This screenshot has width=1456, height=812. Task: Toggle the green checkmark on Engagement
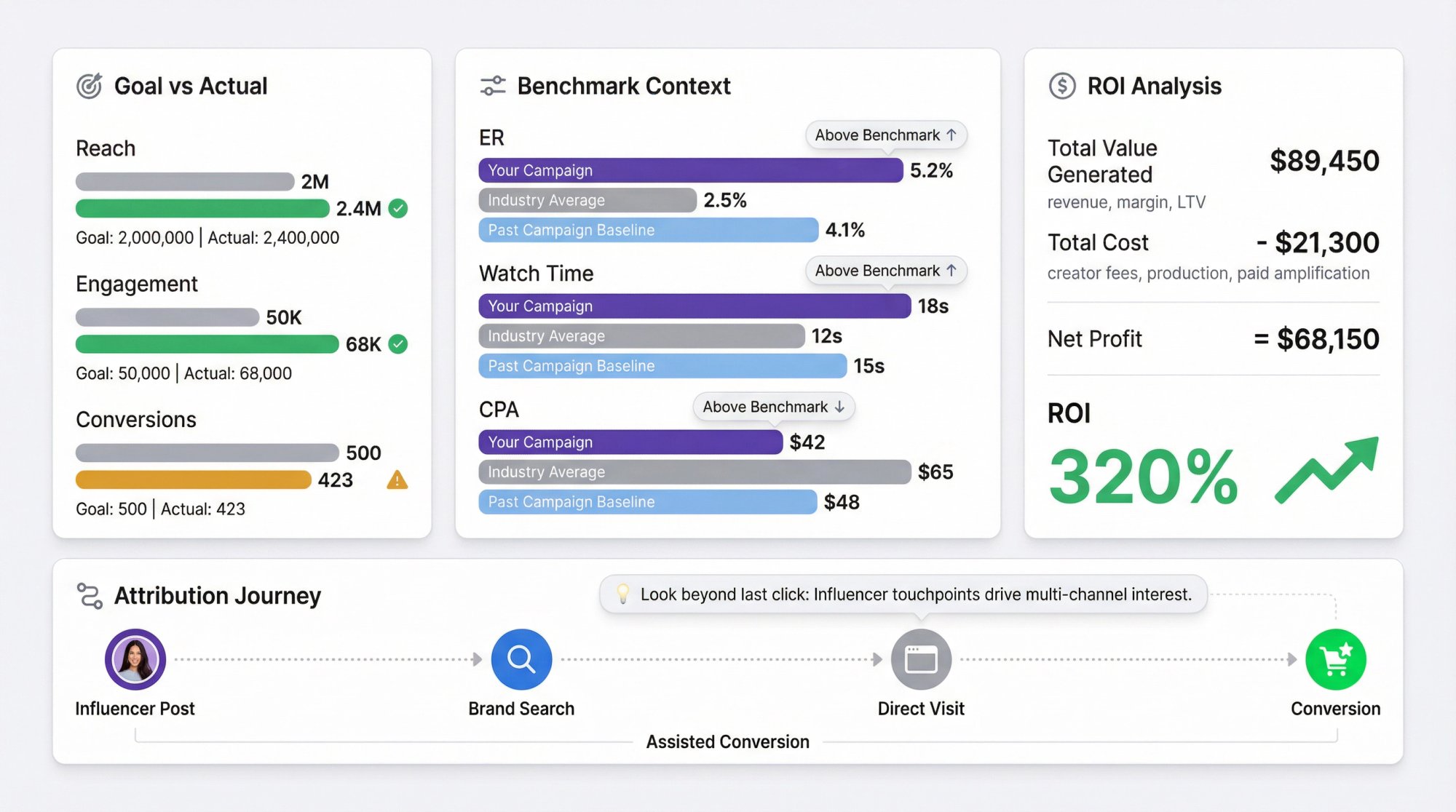[x=397, y=344]
